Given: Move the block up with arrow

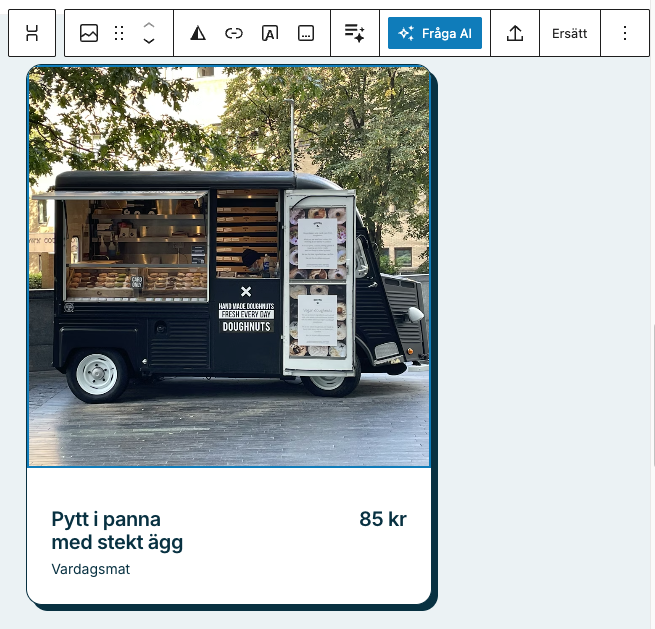Looking at the screenshot, I should pyautogui.click(x=149, y=25).
